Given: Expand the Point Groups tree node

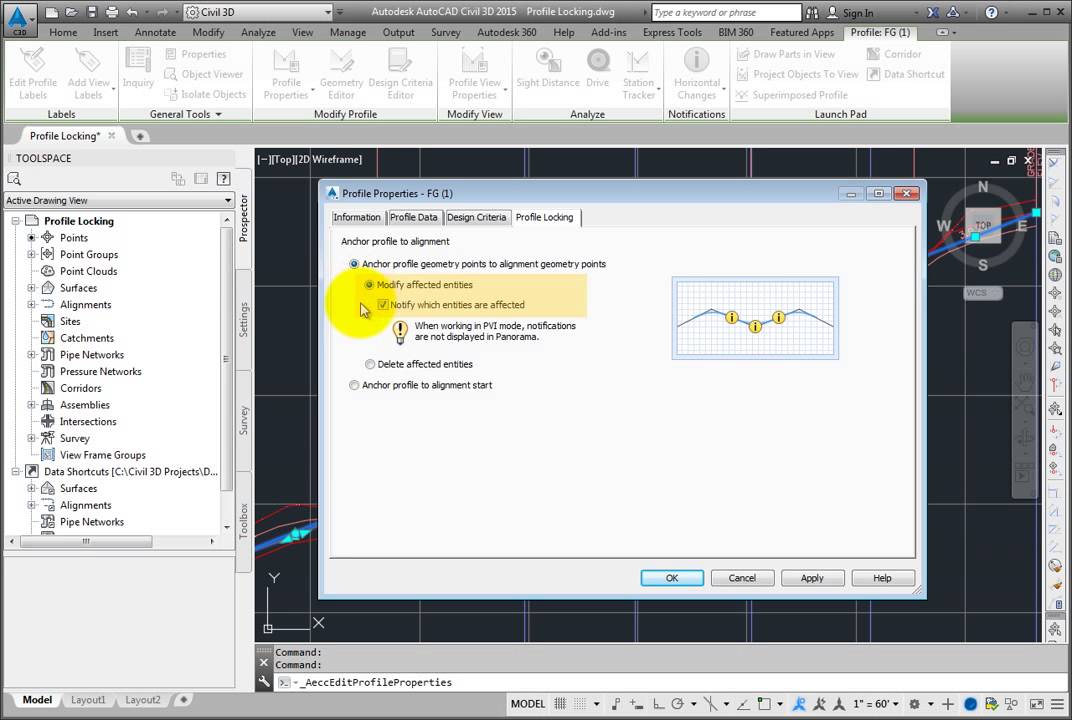Looking at the screenshot, I should coord(31,254).
